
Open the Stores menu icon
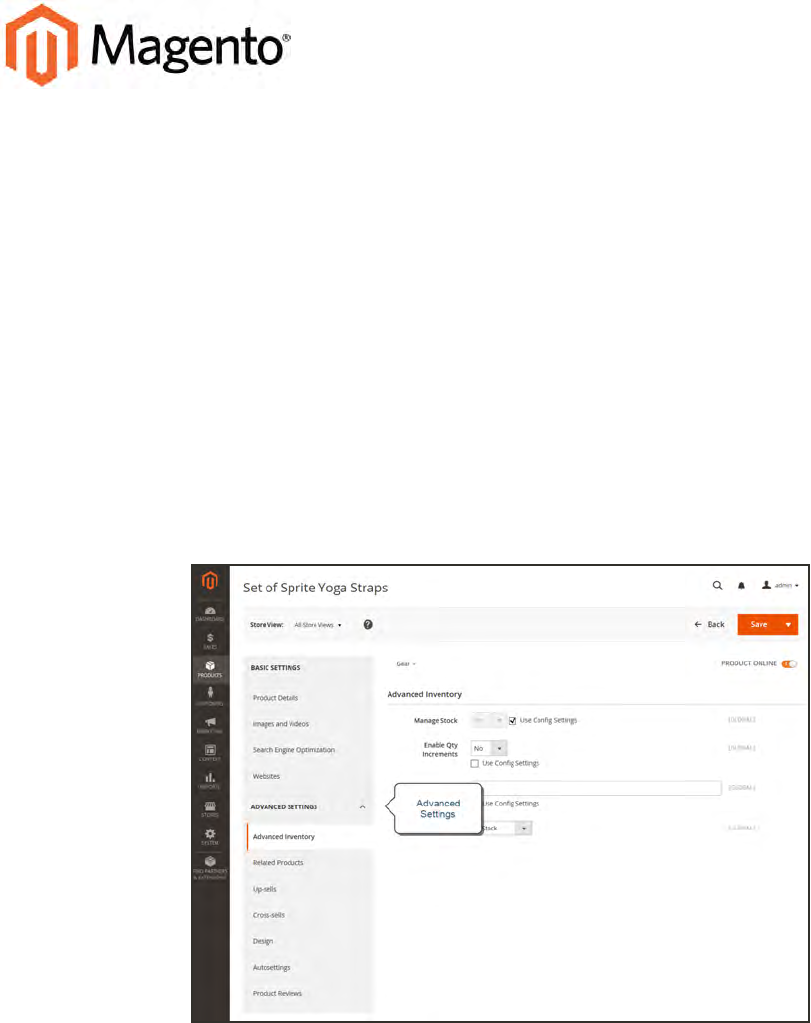click(209, 809)
